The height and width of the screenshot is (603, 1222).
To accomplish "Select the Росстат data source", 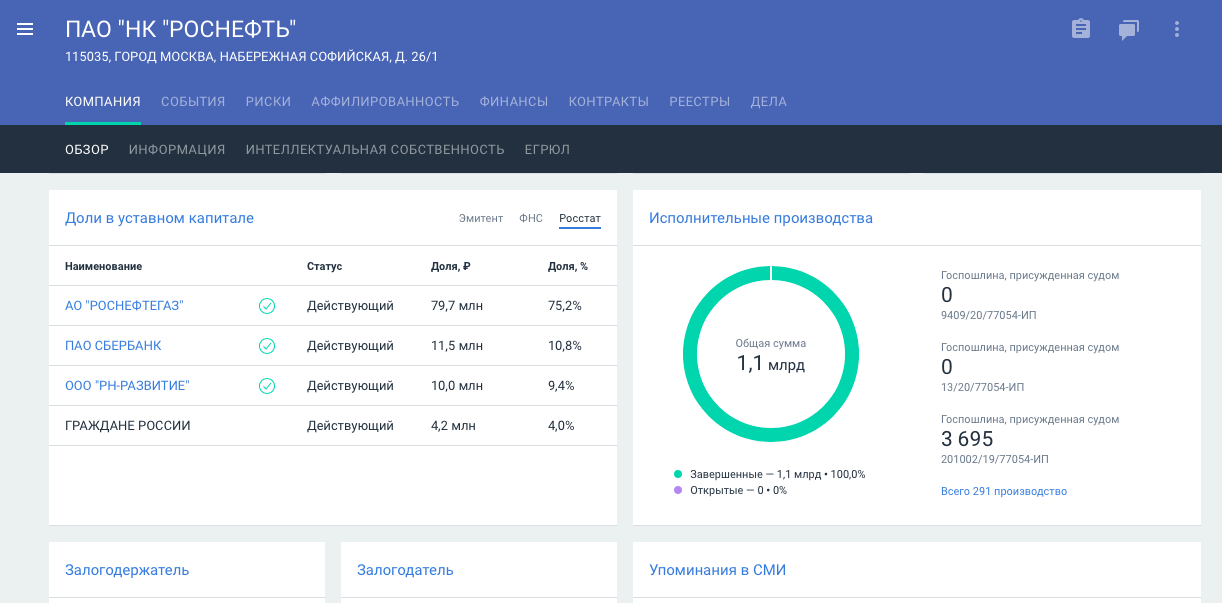I will [x=580, y=218].
